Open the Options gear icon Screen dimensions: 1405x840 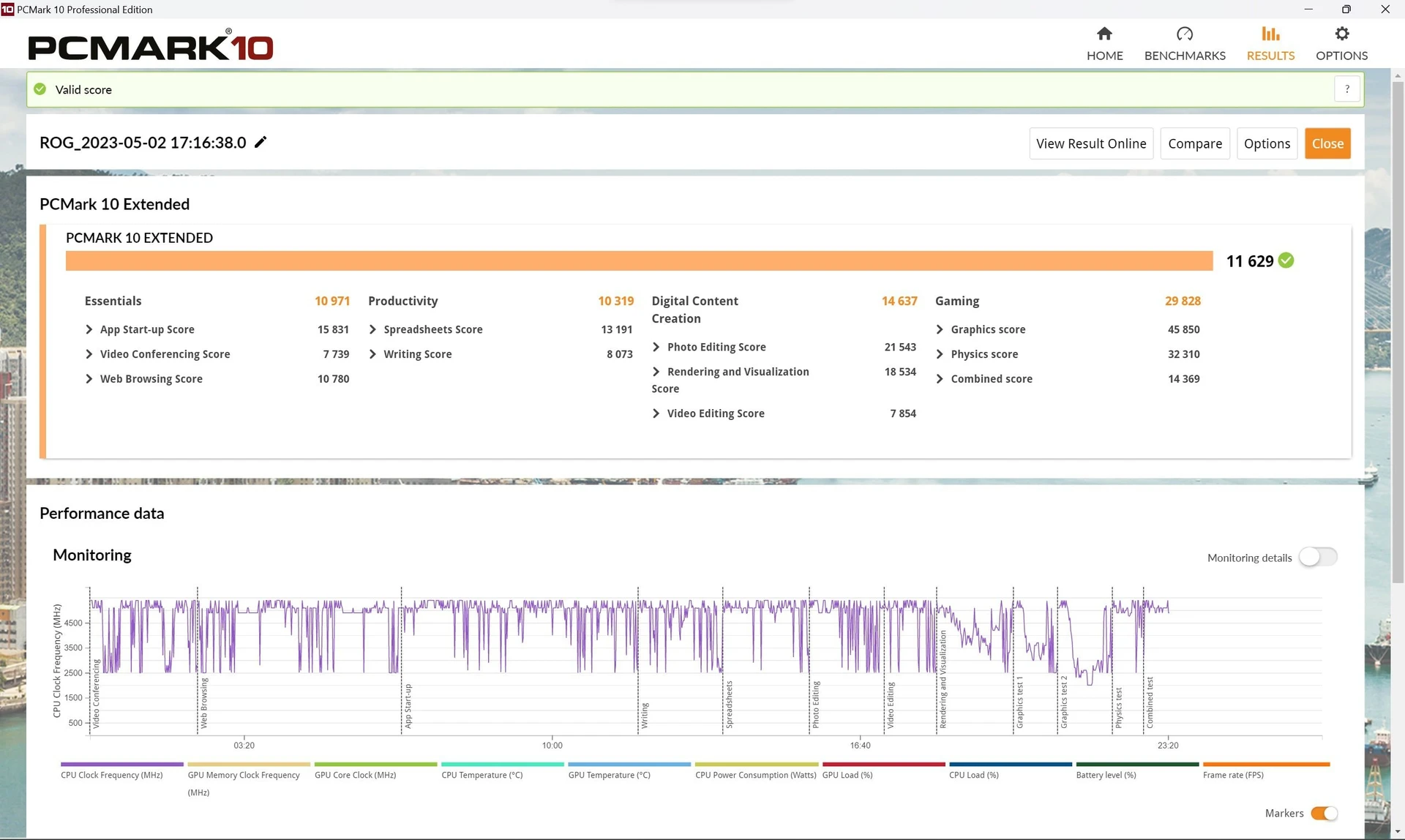point(1341,34)
